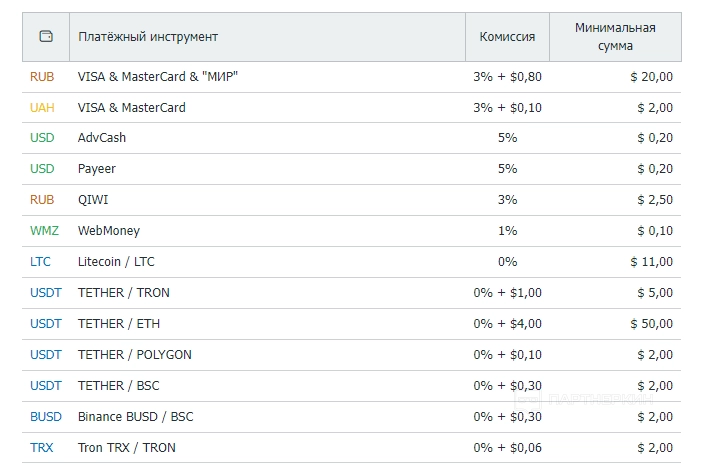Click the 'Минимальная сумма' column header
The width and height of the screenshot is (704, 469).
point(615,37)
